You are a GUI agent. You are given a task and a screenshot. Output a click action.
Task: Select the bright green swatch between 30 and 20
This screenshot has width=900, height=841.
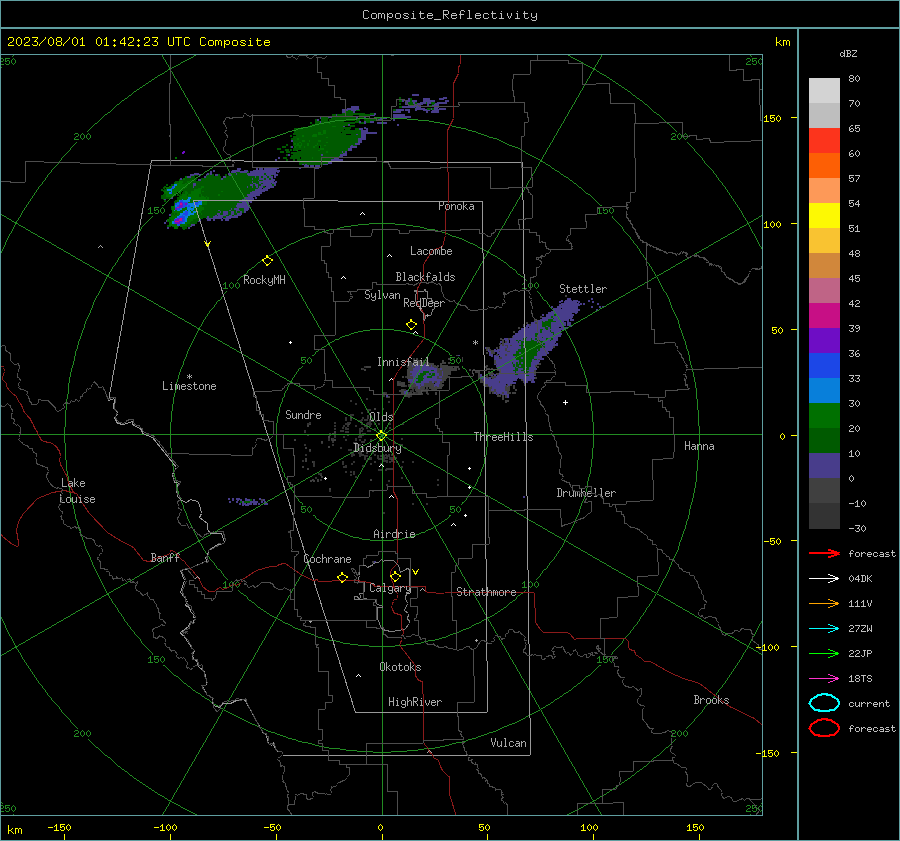click(x=824, y=416)
